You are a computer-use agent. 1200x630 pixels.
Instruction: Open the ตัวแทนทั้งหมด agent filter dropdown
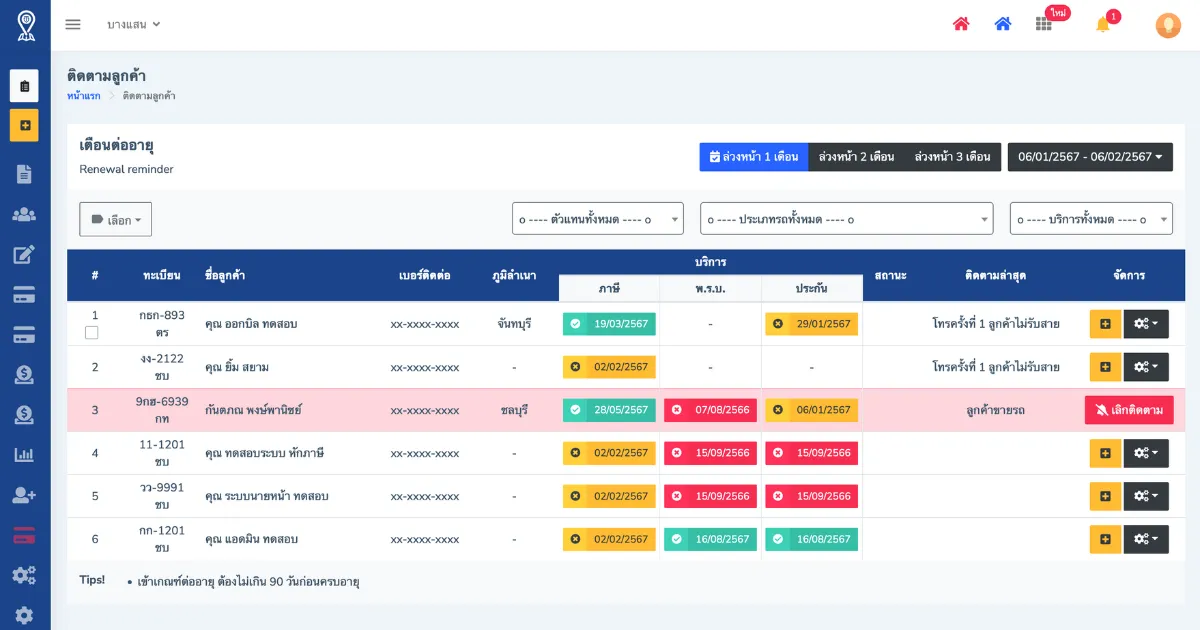pos(597,219)
